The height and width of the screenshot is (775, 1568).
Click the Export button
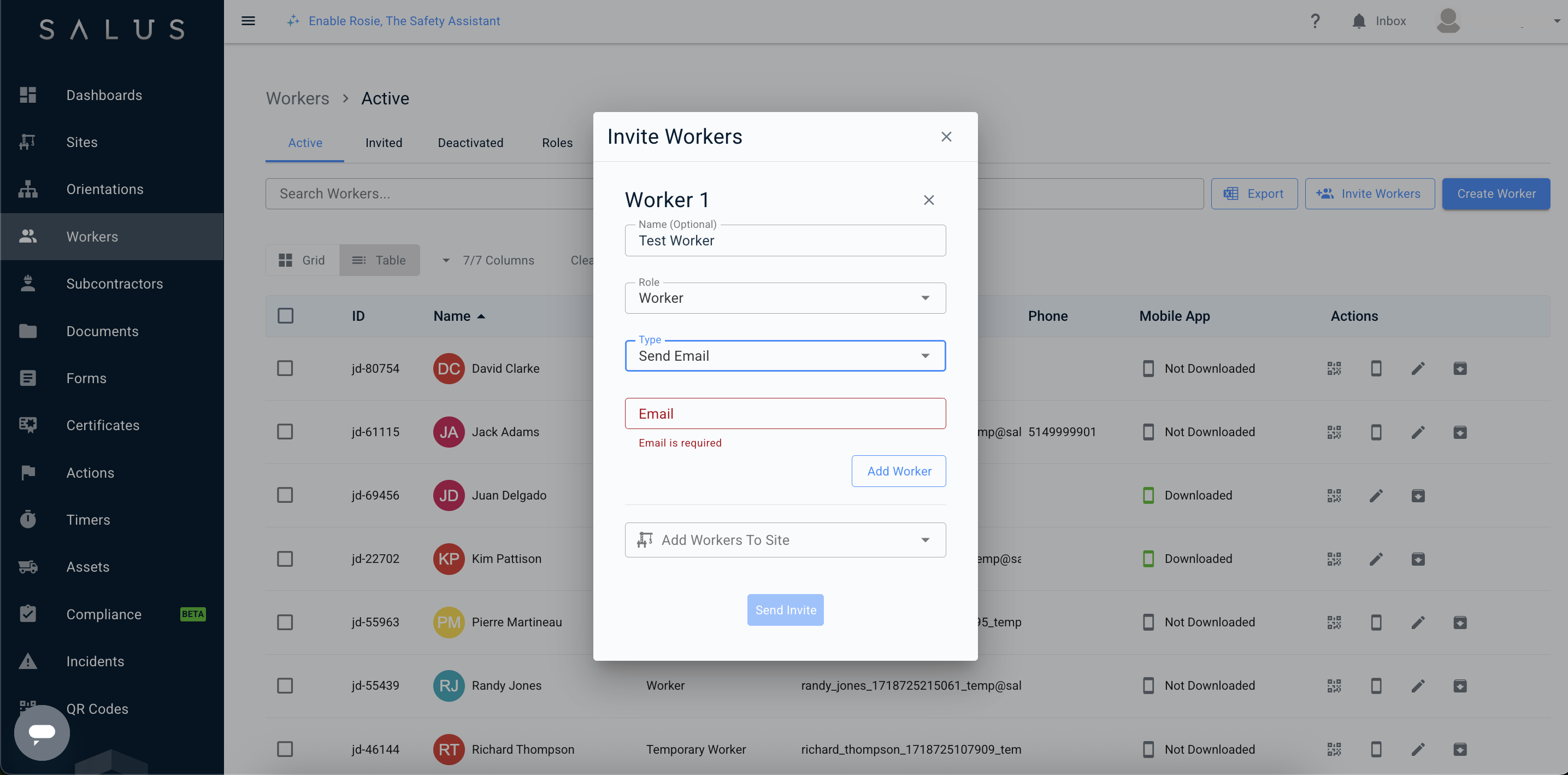[1254, 193]
